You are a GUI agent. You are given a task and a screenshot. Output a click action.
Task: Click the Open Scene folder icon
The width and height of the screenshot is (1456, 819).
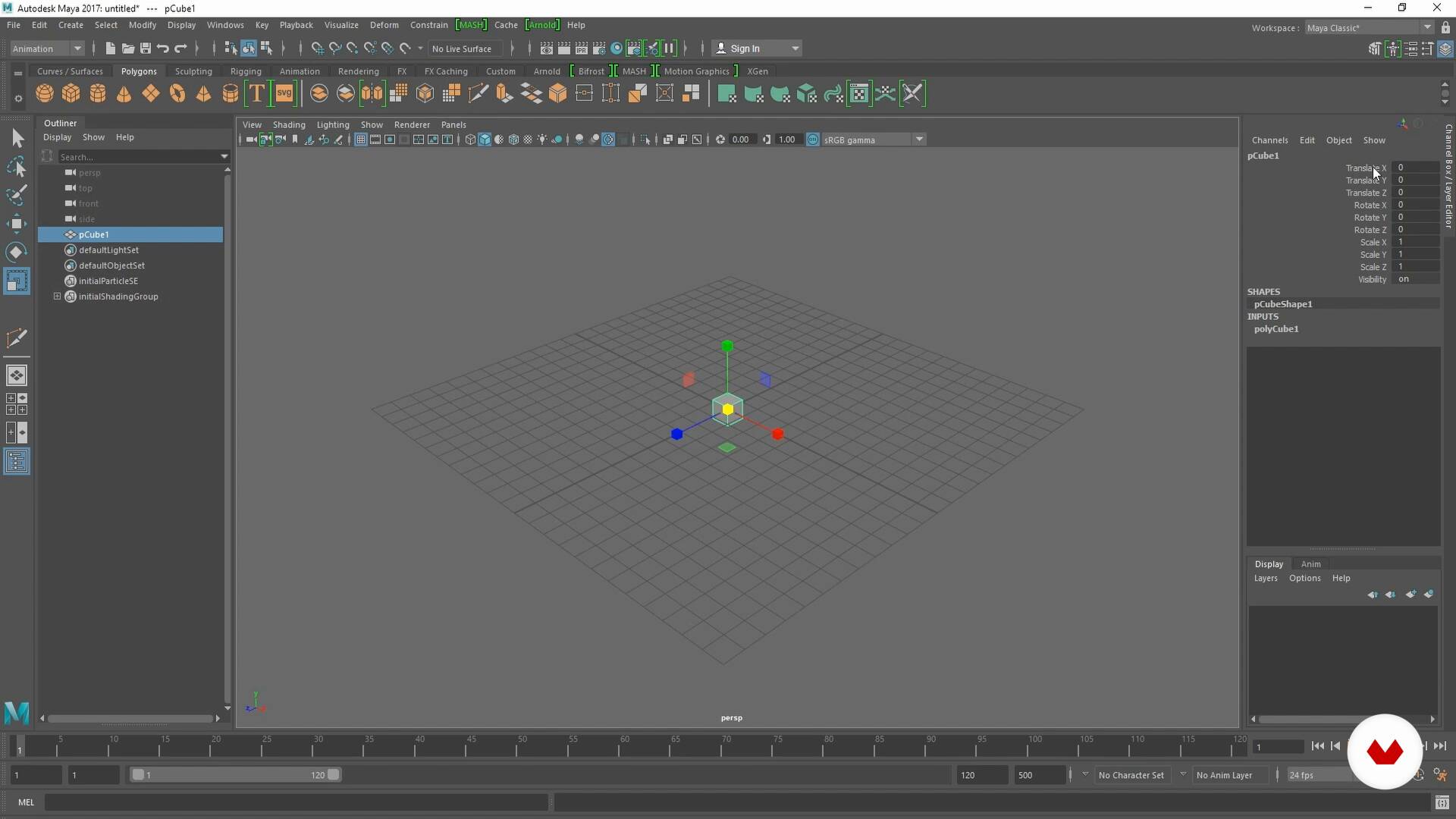pos(128,49)
